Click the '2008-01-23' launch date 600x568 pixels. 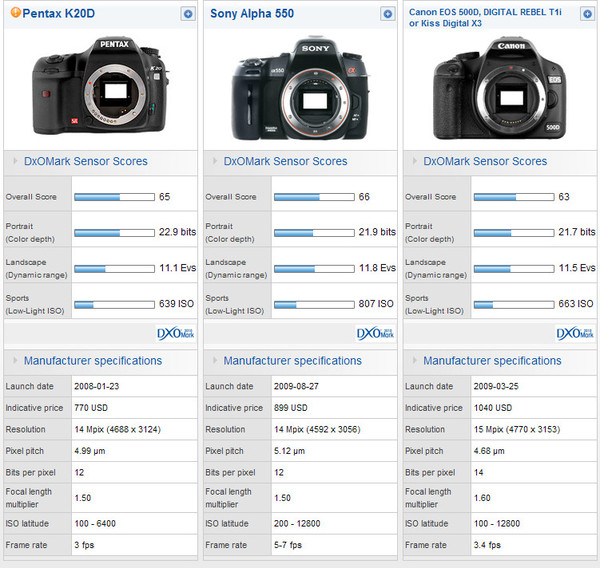point(97,386)
